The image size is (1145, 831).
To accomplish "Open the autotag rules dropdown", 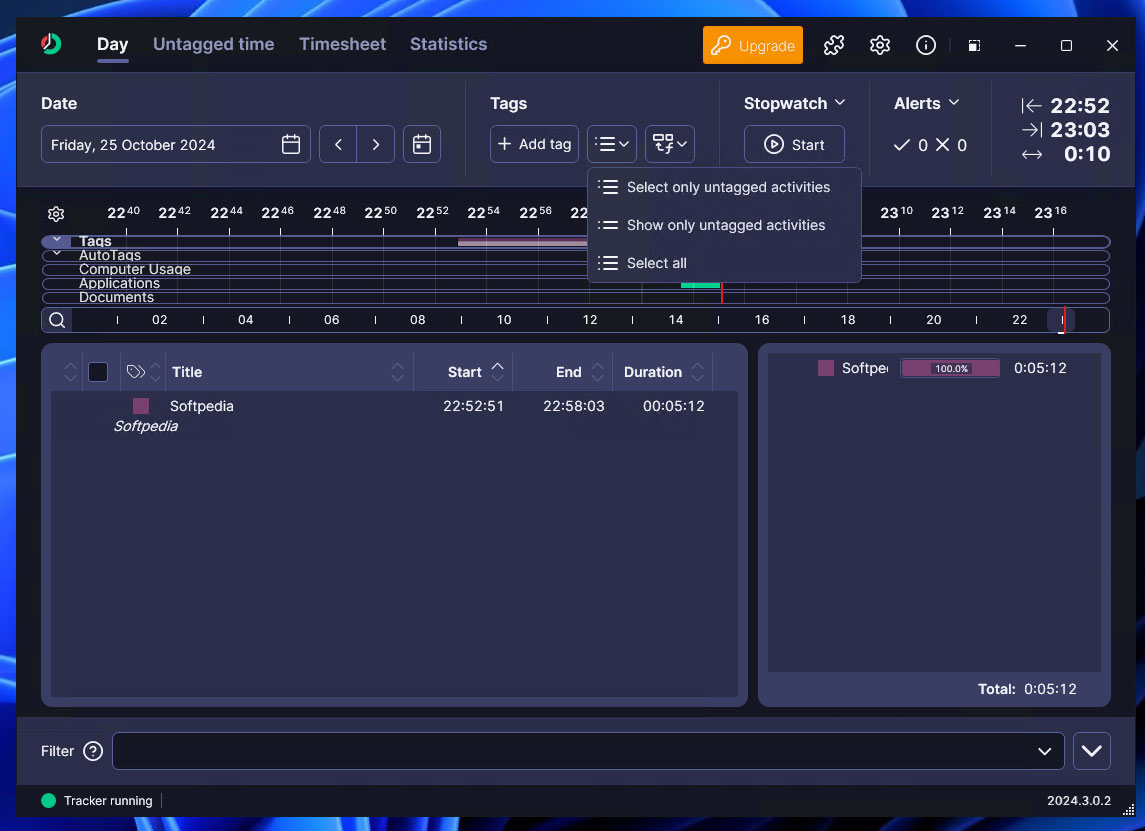I will (x=669, y=144).
